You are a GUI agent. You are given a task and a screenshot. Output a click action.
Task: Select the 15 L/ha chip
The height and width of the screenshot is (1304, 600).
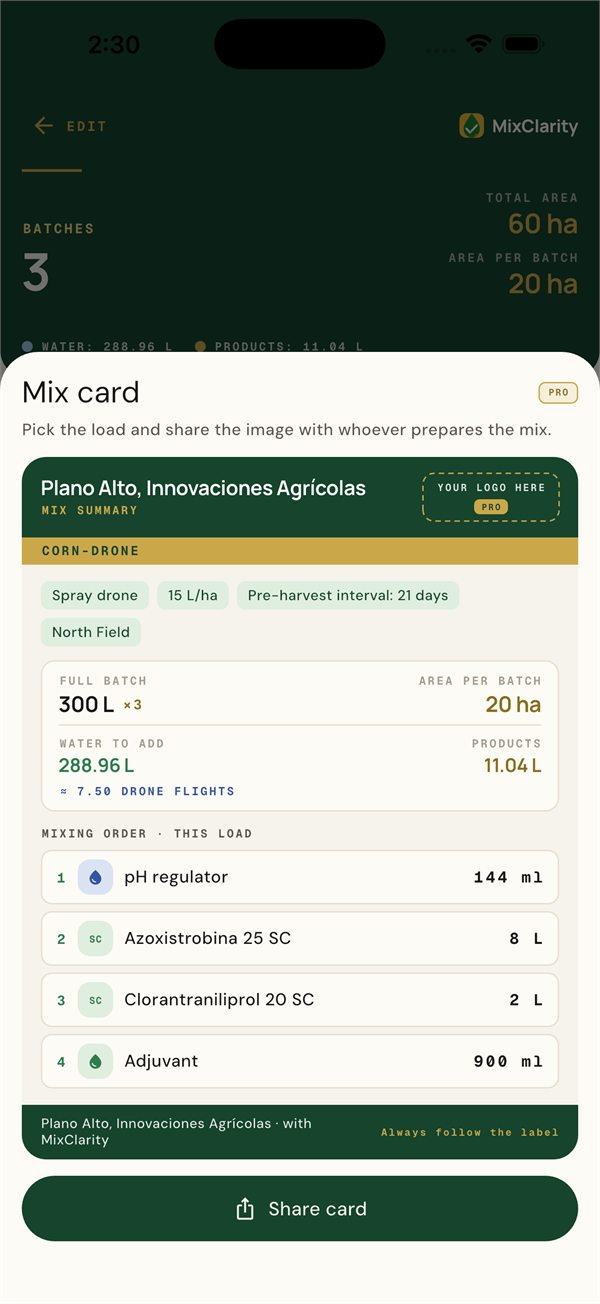pyautogui.click(x=193, y=595)
